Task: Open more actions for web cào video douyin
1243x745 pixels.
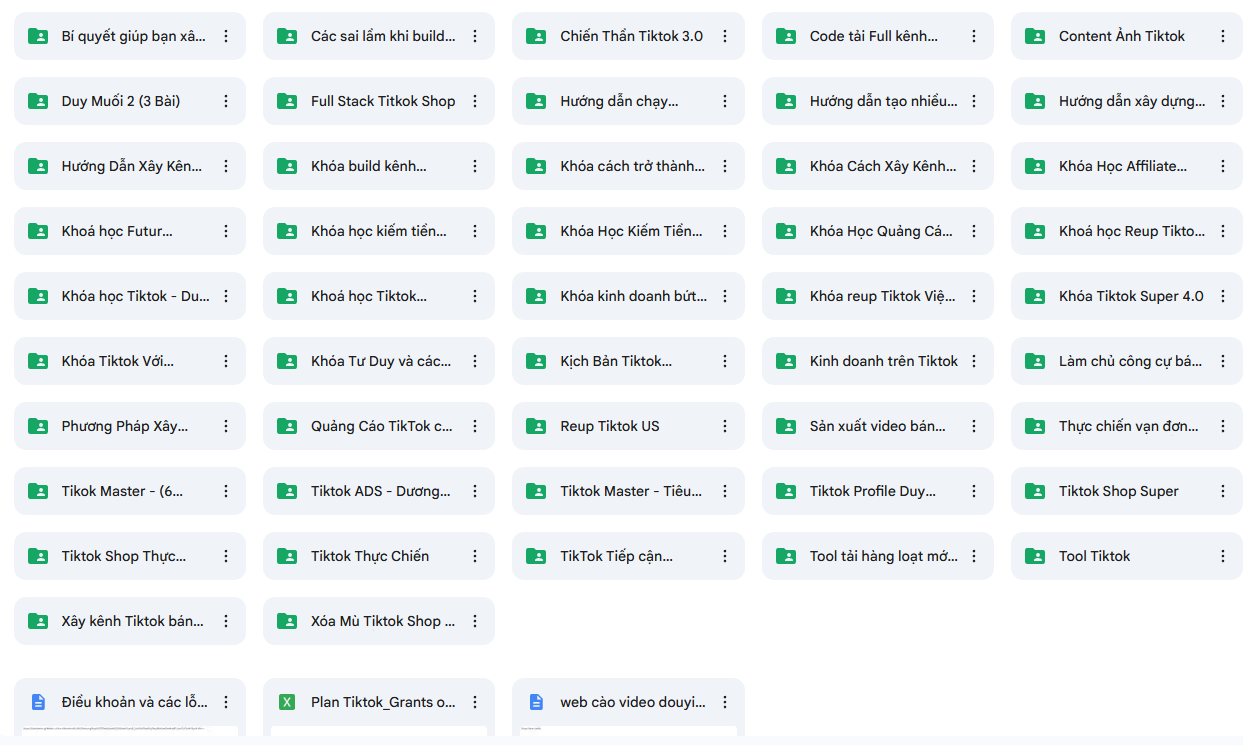Action: [724, 702]
